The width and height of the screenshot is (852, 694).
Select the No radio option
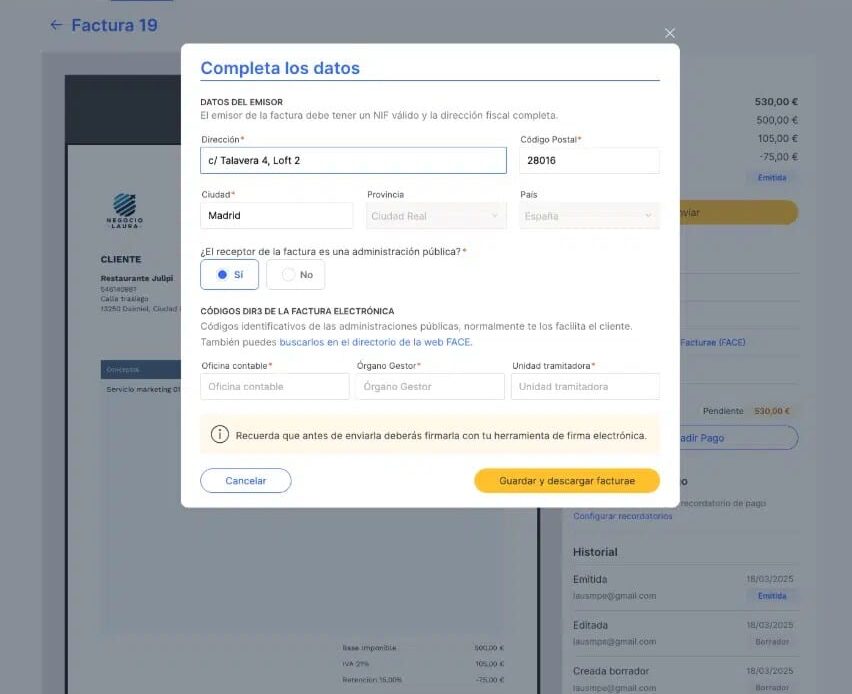tap(296, 274)
